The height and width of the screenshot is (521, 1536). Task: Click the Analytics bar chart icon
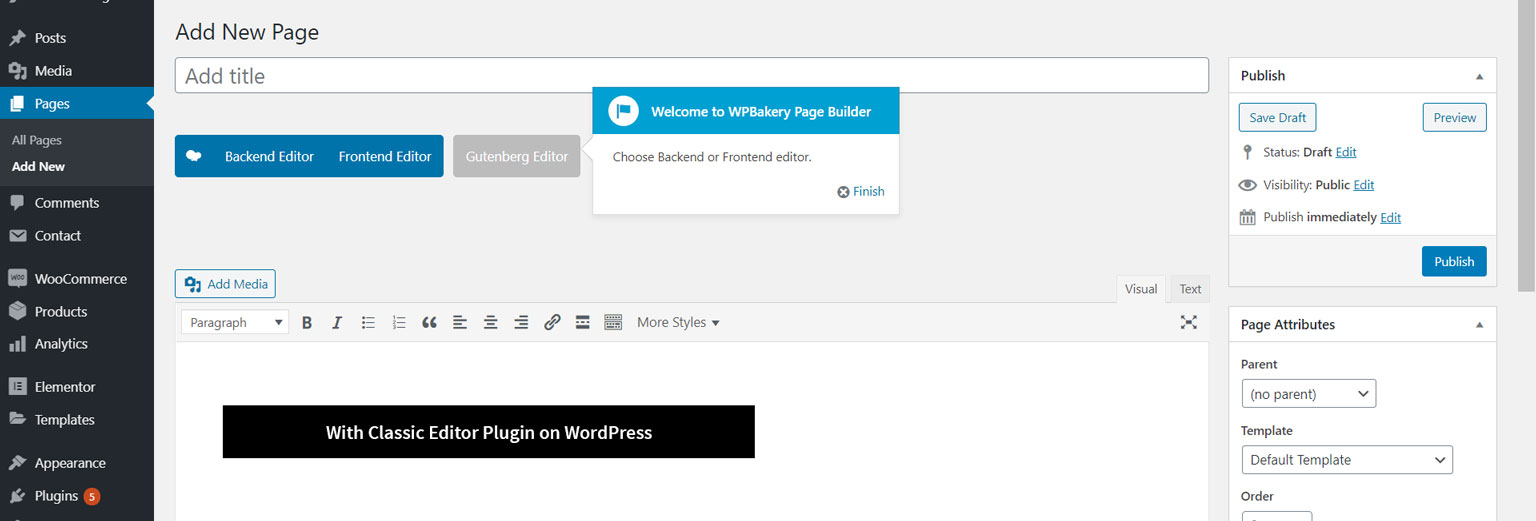pos(17,344)
